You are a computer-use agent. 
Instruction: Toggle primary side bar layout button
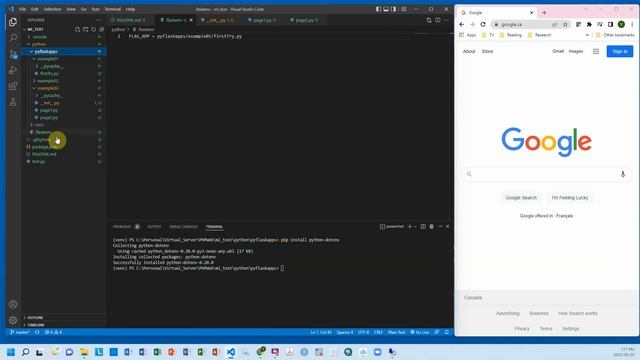click(x=378, y=9)
